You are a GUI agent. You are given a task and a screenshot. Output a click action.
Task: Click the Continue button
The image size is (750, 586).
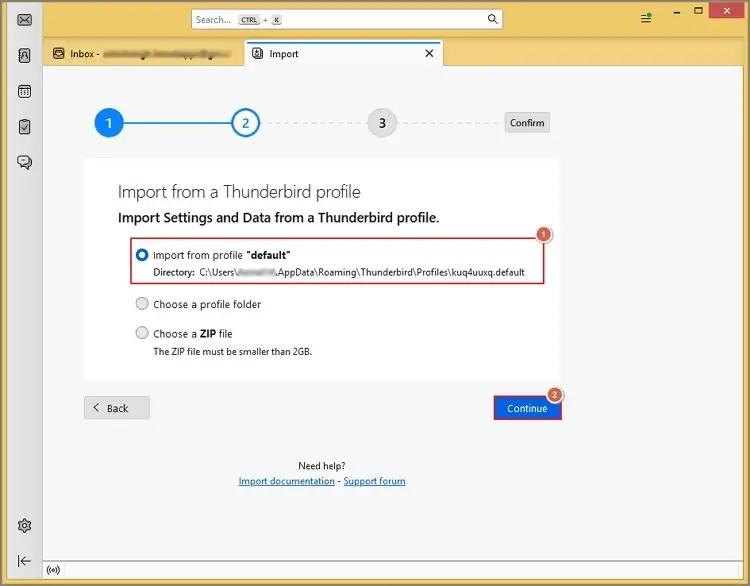(528, 409)
